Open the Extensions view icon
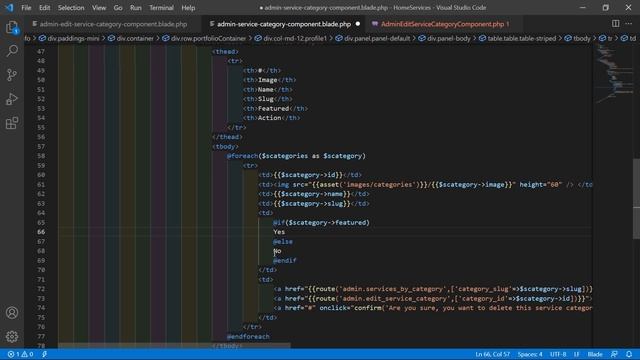The width and height of the screenshot is (640, 360). pyautogui.click(x=12, y=123)
